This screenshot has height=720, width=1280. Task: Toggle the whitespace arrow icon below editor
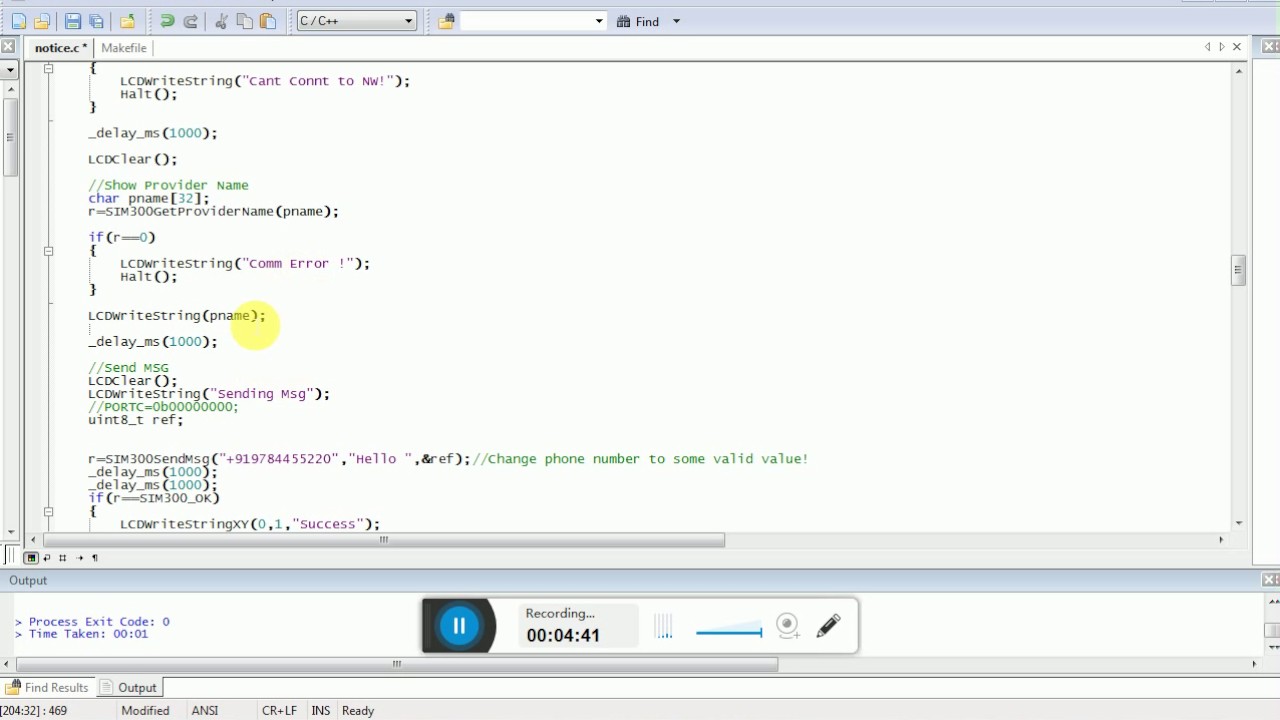tap(79, 558)
